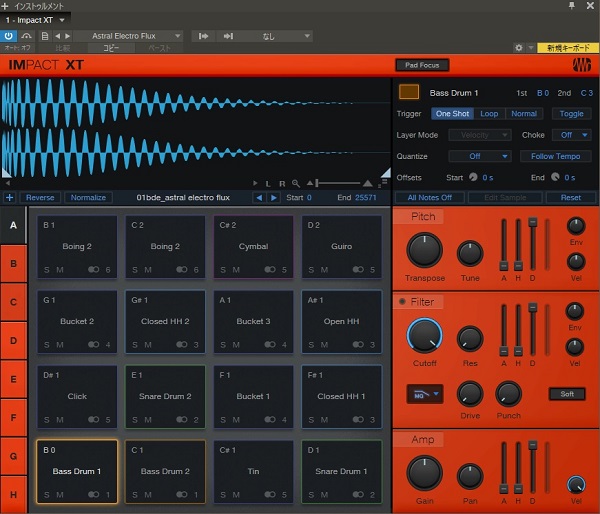Enable the Filter power toggle

point(402,301)
